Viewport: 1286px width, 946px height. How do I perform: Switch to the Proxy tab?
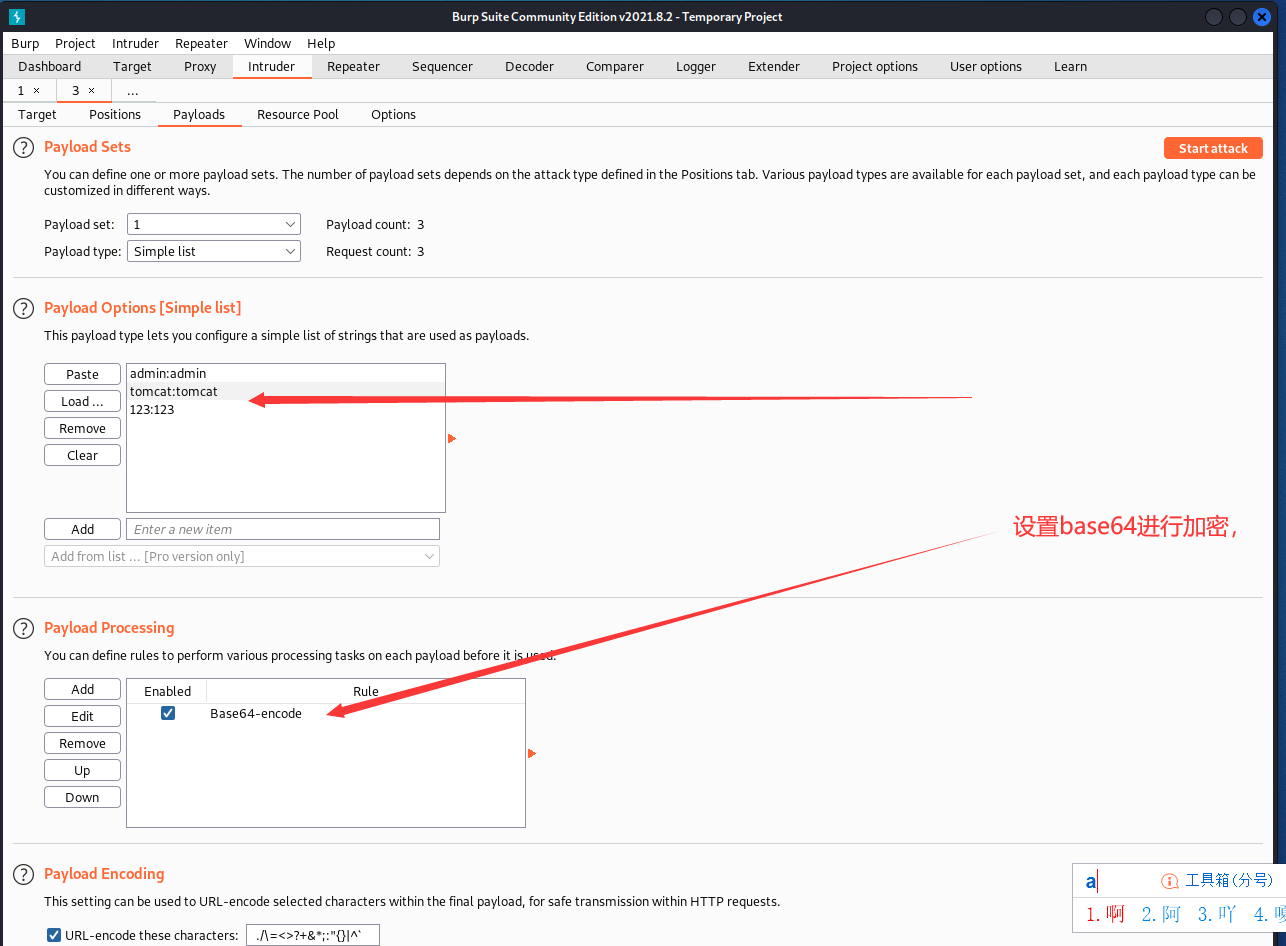[x=200, y=67]
